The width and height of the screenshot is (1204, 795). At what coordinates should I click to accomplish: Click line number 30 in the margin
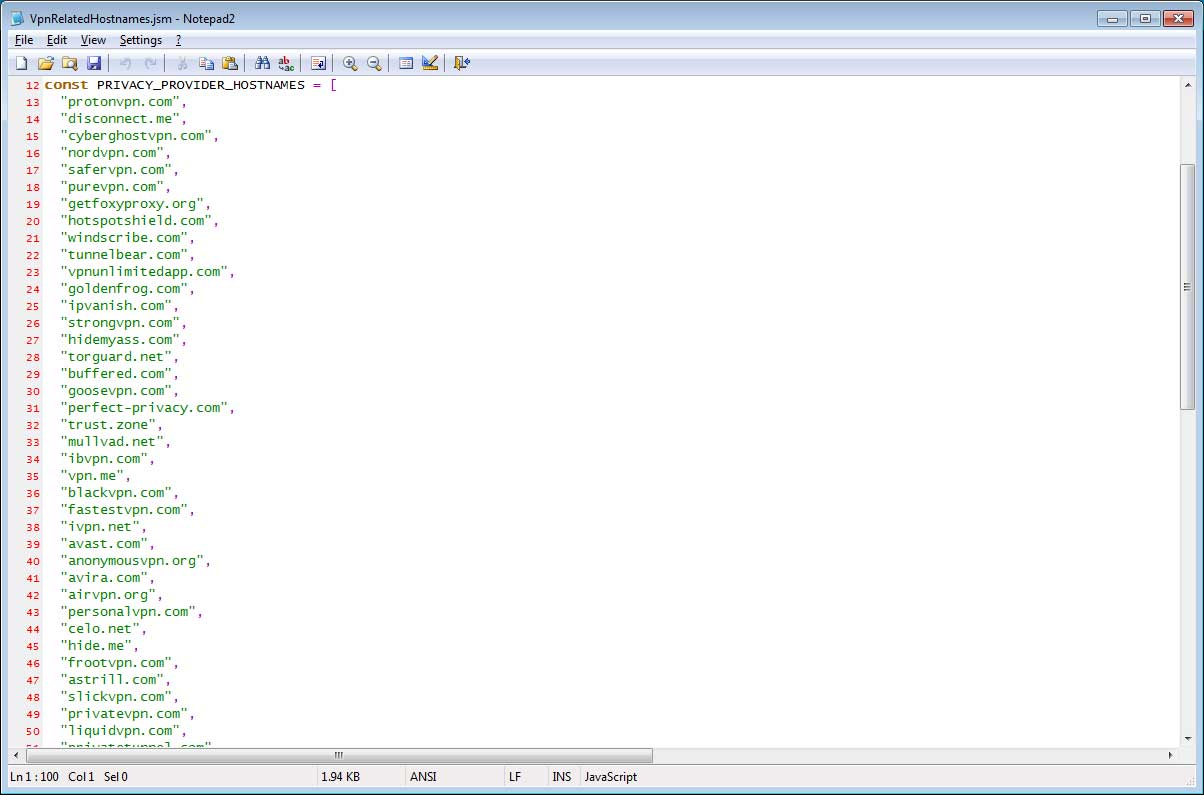(33, 391)
